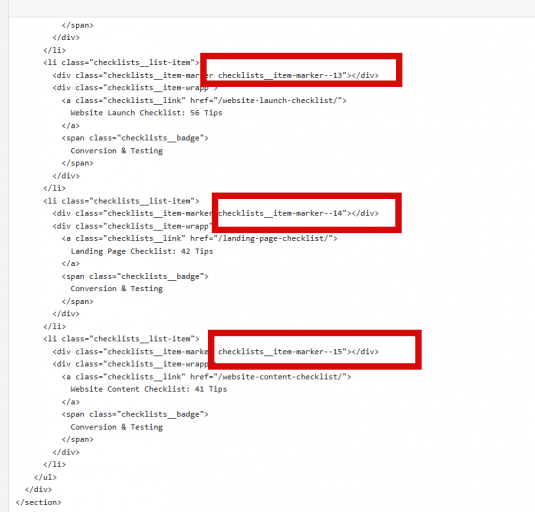This screenshot has height=512, width=535.
Task: Click the closing </ul> tag line
Action: [x=45, y=477]
